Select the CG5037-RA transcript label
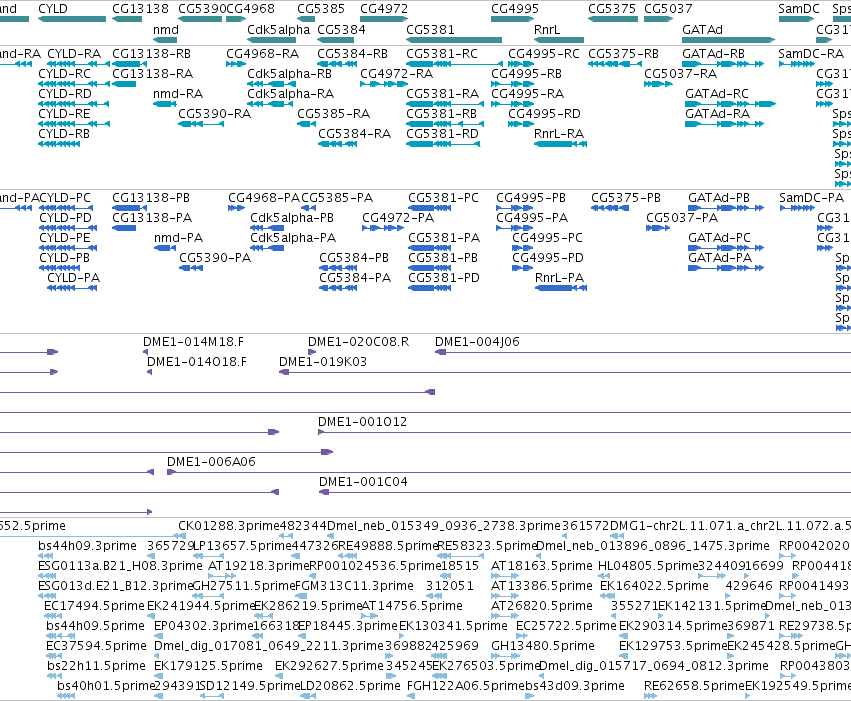The image size is (851, 701). point(681,74)
